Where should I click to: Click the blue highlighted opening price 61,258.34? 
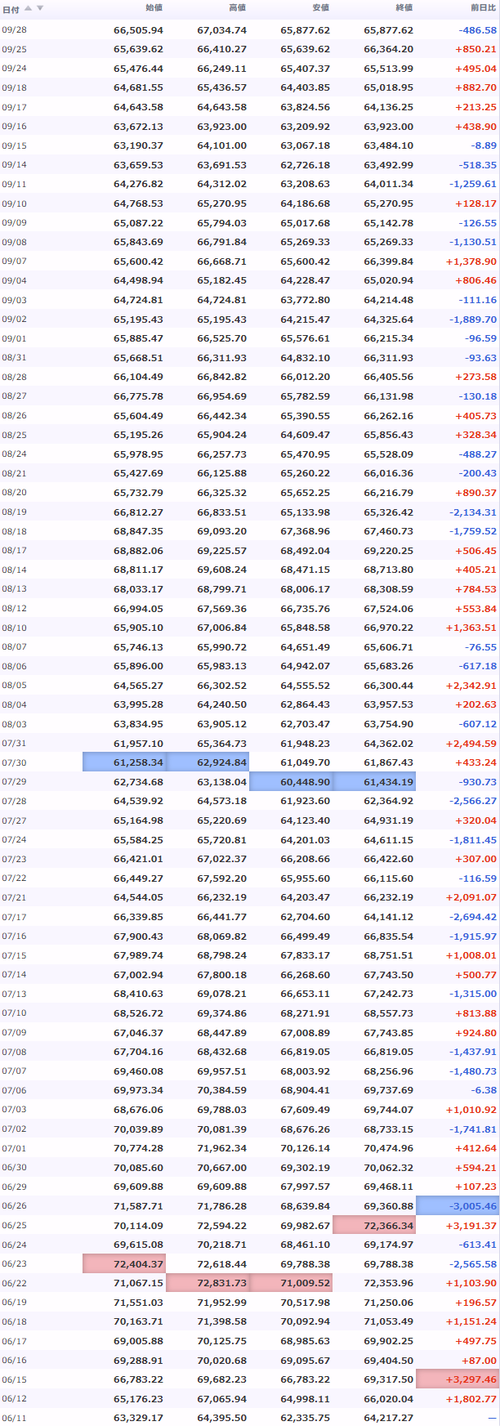coord(124,762)
